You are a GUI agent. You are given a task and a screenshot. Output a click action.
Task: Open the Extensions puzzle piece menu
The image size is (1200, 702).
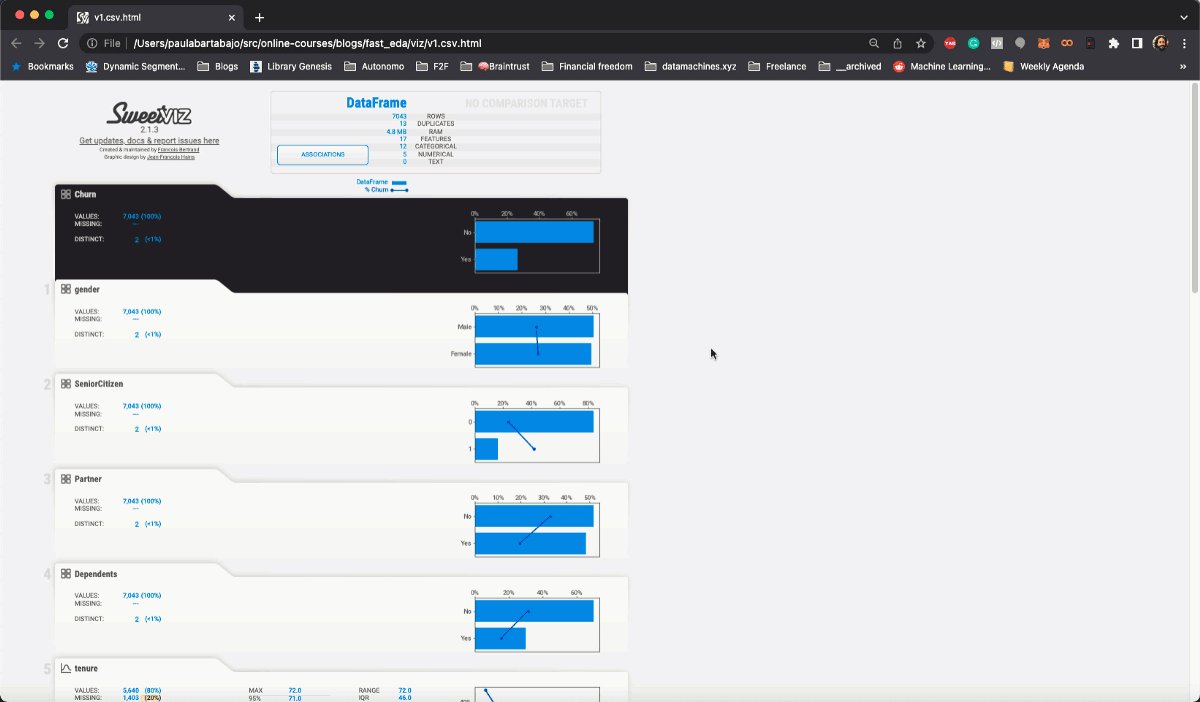point(1113,43)
